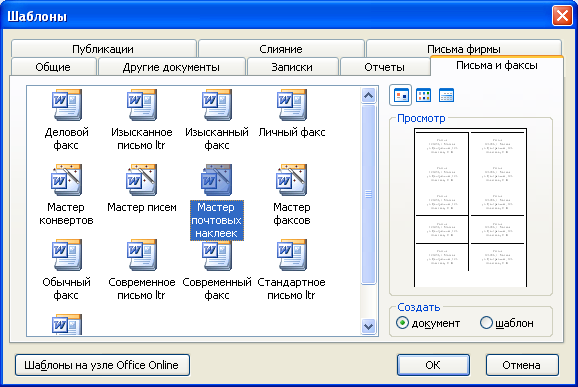The height and width of the screenshot is (387, 578).
Task: Select the Деловой факс template icon
Action: coord(67,105)
